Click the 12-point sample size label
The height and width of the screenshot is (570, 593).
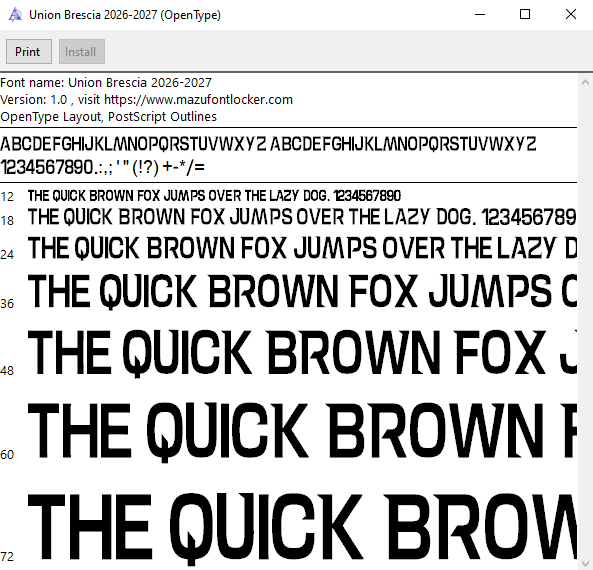pos(7,197)
